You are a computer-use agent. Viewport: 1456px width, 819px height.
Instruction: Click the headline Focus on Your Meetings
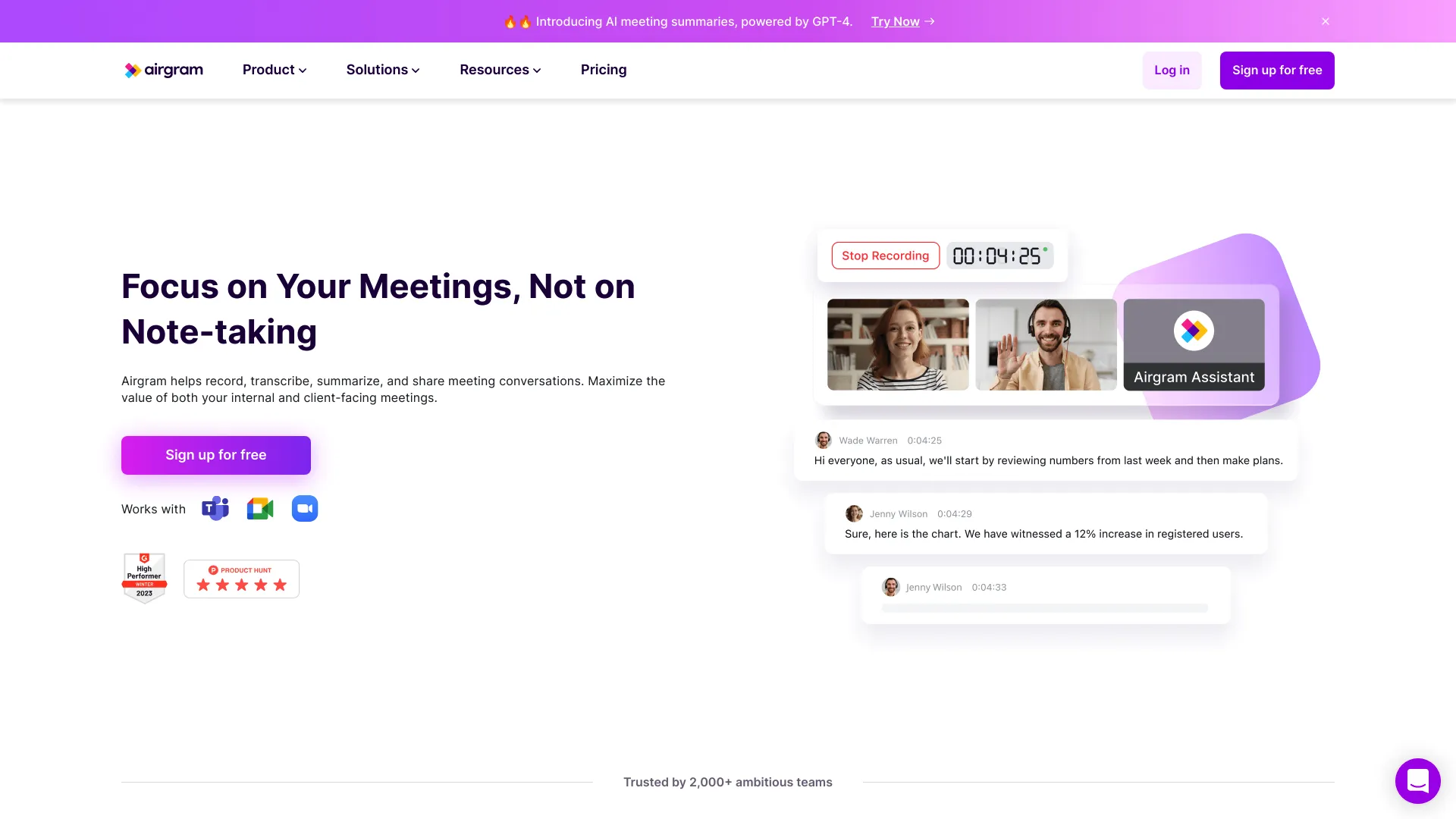378,309
